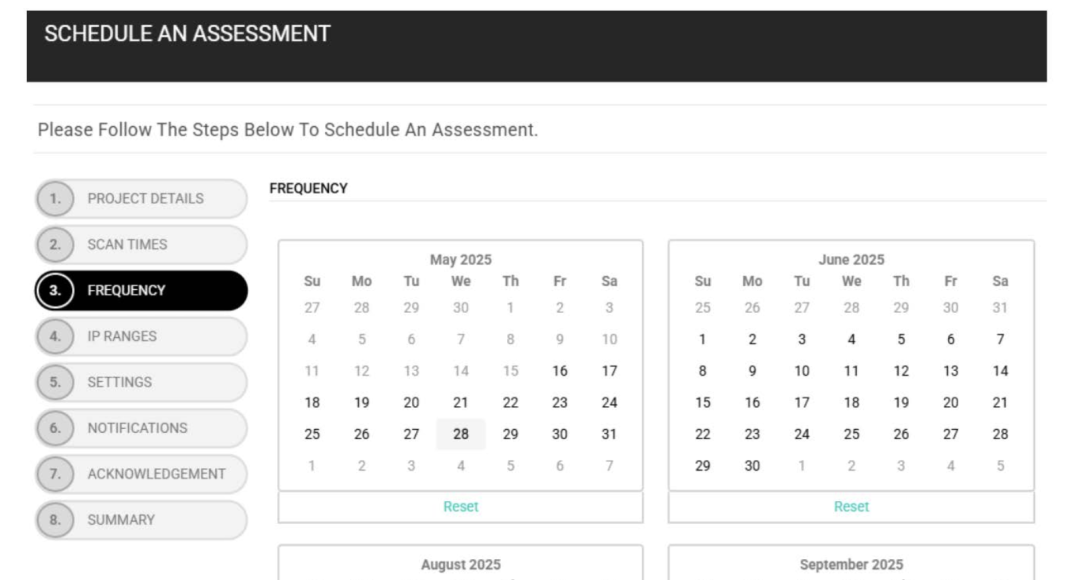Pick May 22 in the May calendar
The image size is (1068, 580).
510,403
